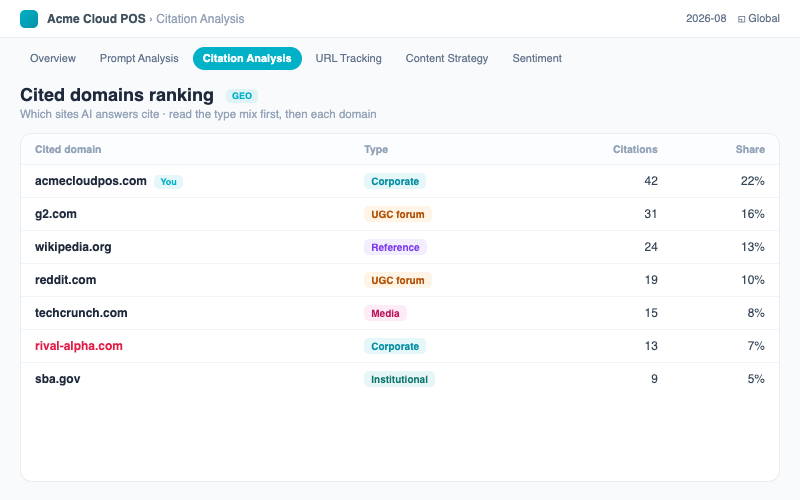This screenshot has height=500, width=800.
Task: Click the You badge beside acmecloudpos.com
Action: coord(168,182)
